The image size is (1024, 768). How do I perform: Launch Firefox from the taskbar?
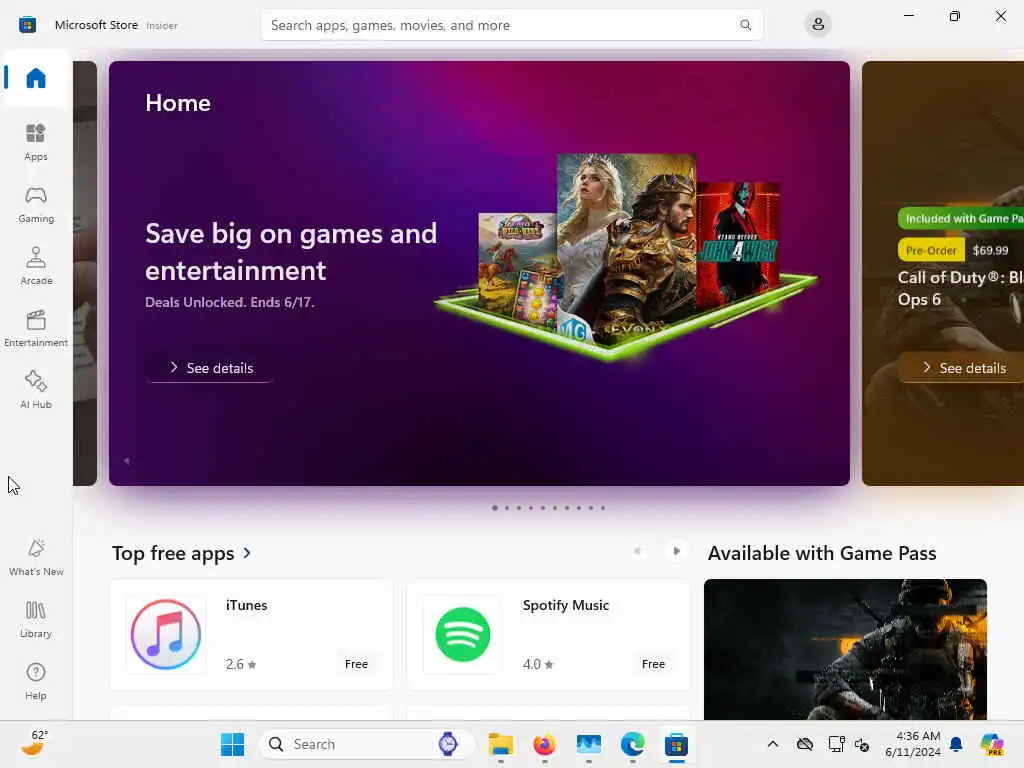coord(545,744)
